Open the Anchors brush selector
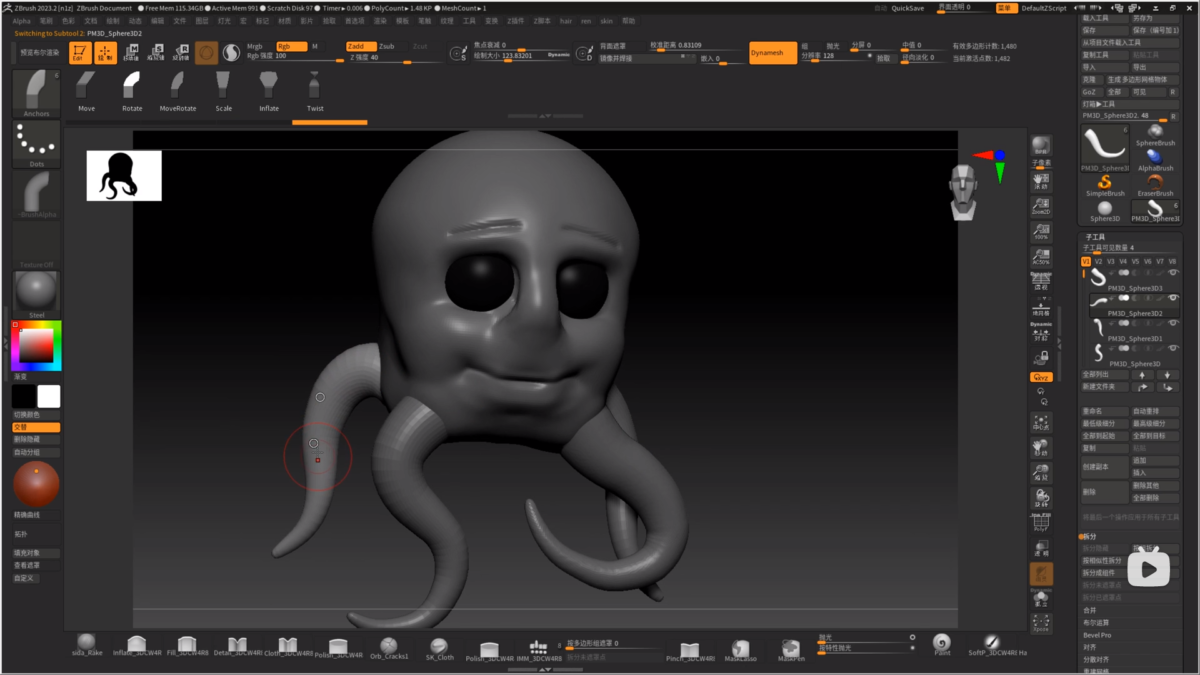The image size is (1200, 675). pyautogui.click(x=37, y=92)
